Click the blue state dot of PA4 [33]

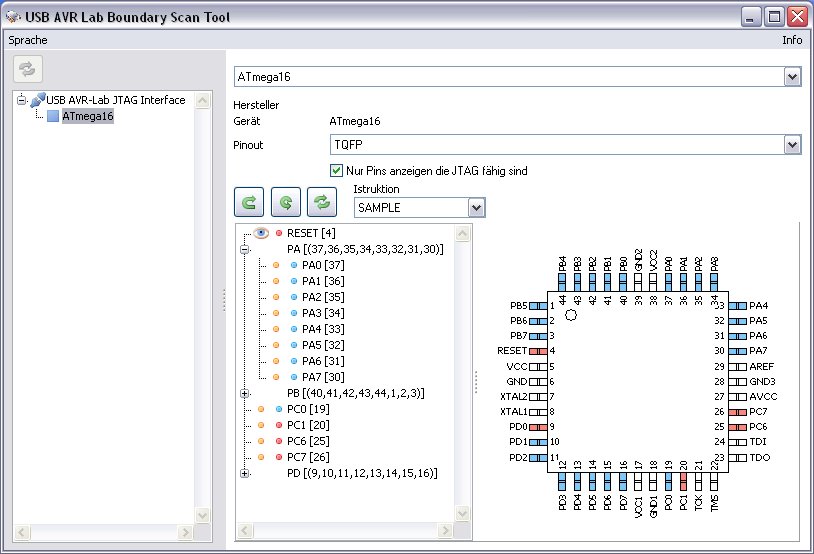pyautogui.click(x=294, y=329)
